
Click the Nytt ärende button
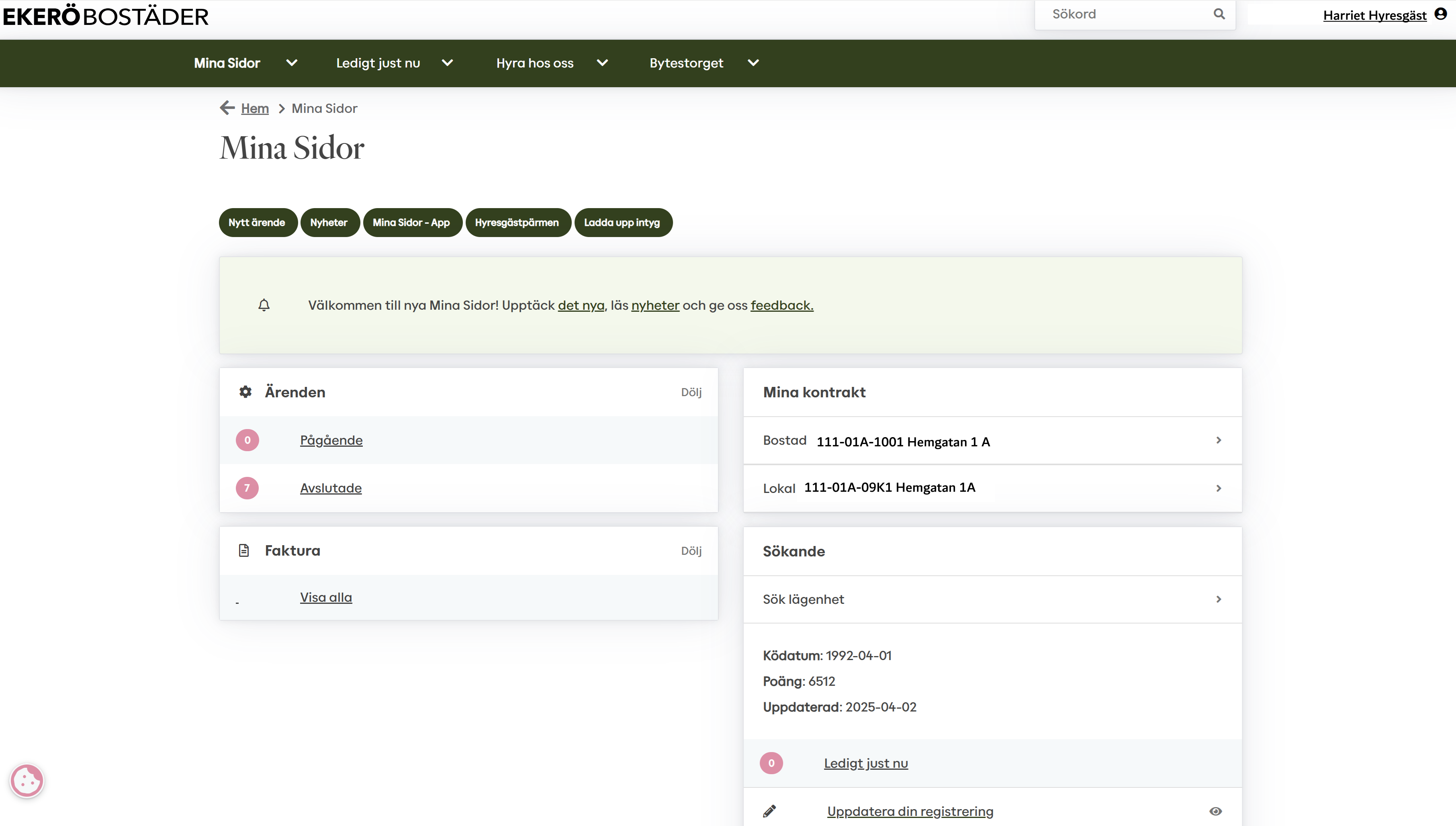tap(257, 223)
